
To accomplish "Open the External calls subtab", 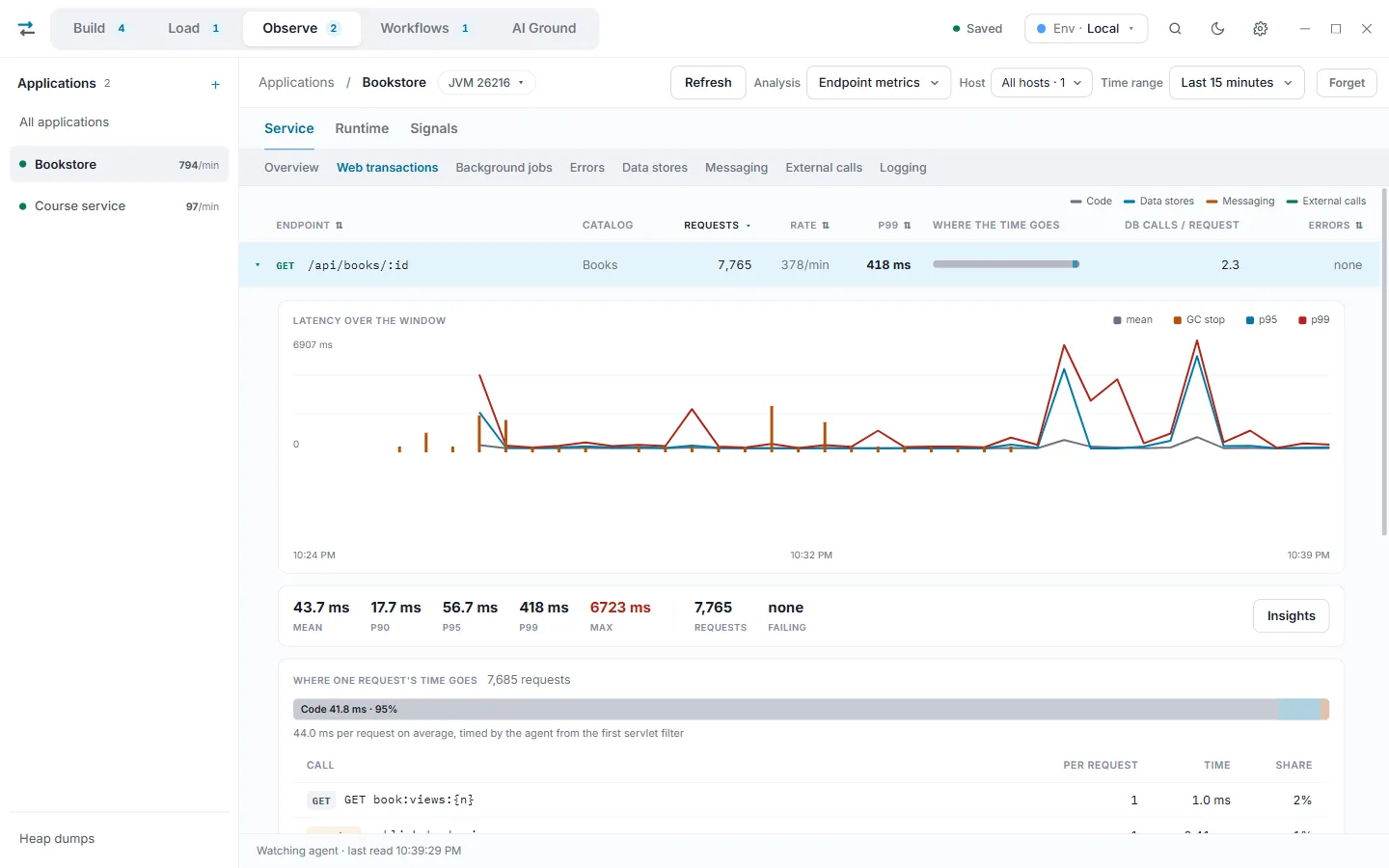I will (x=824, y=168).
